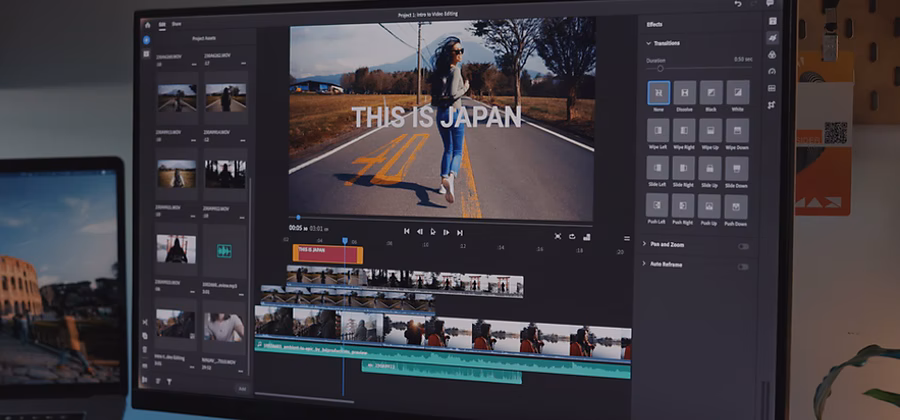Switch to the Share tab
Image resolution: width=900 pixels, height=420 pixels.
click(177, 24)
